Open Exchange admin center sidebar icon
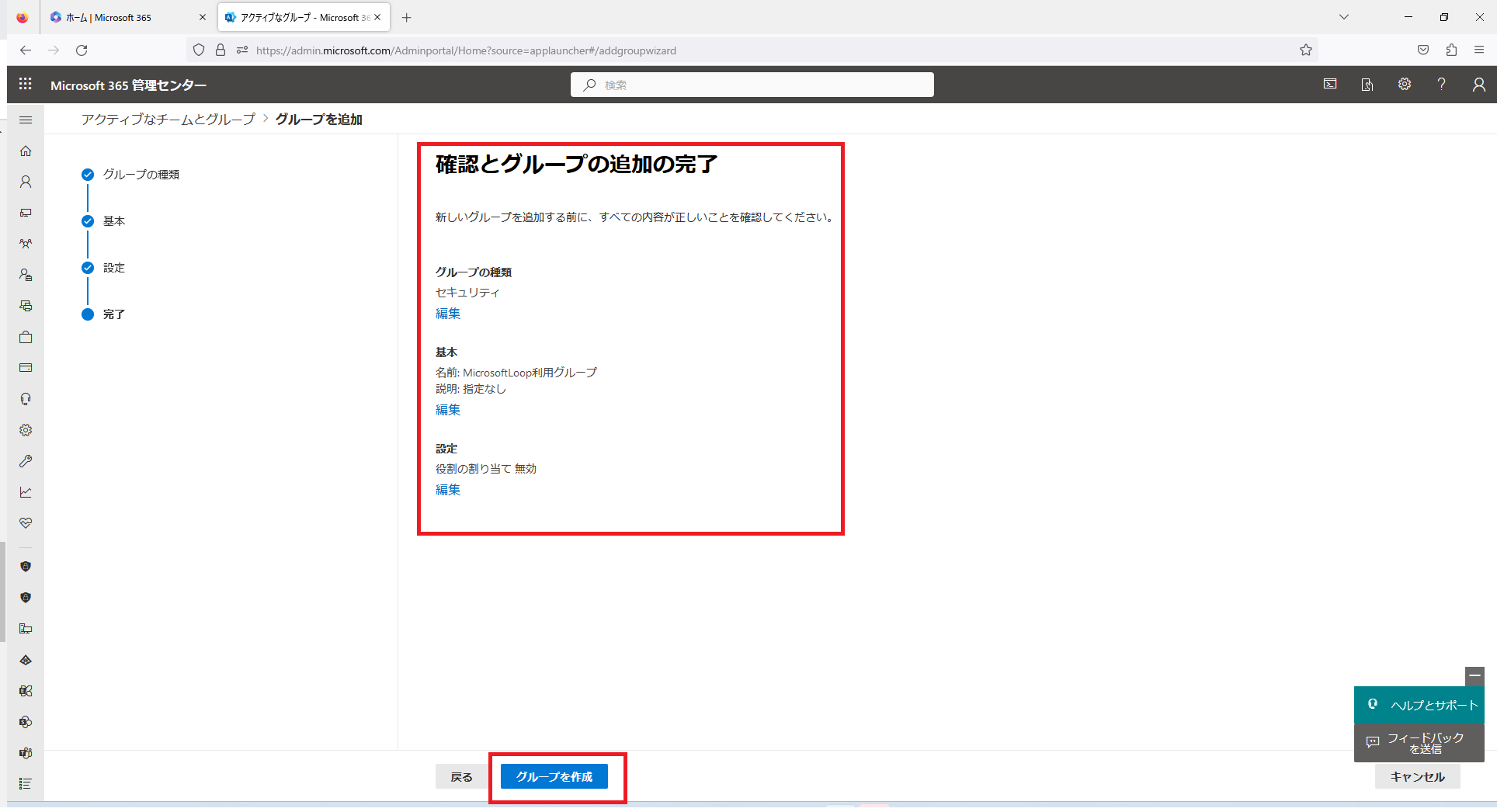The width and height of the screenshot is (1497, 812). [x=26, y=691]
